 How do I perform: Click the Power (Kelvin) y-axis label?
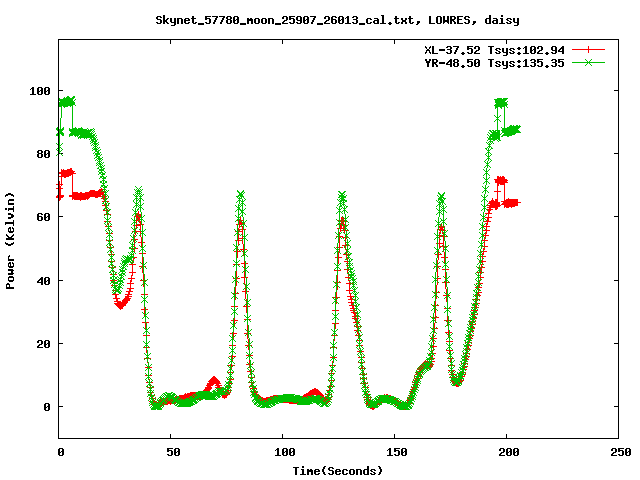[x=10, y=241]
